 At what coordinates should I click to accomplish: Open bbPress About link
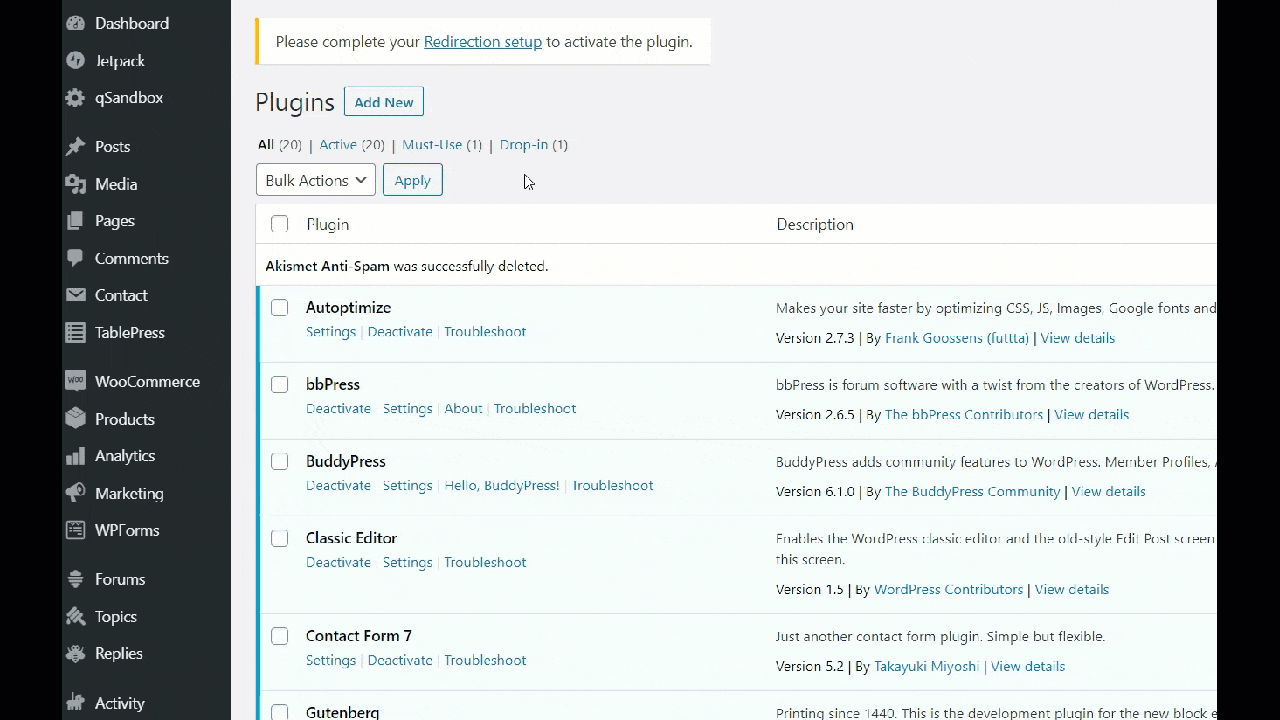[463, 409]
